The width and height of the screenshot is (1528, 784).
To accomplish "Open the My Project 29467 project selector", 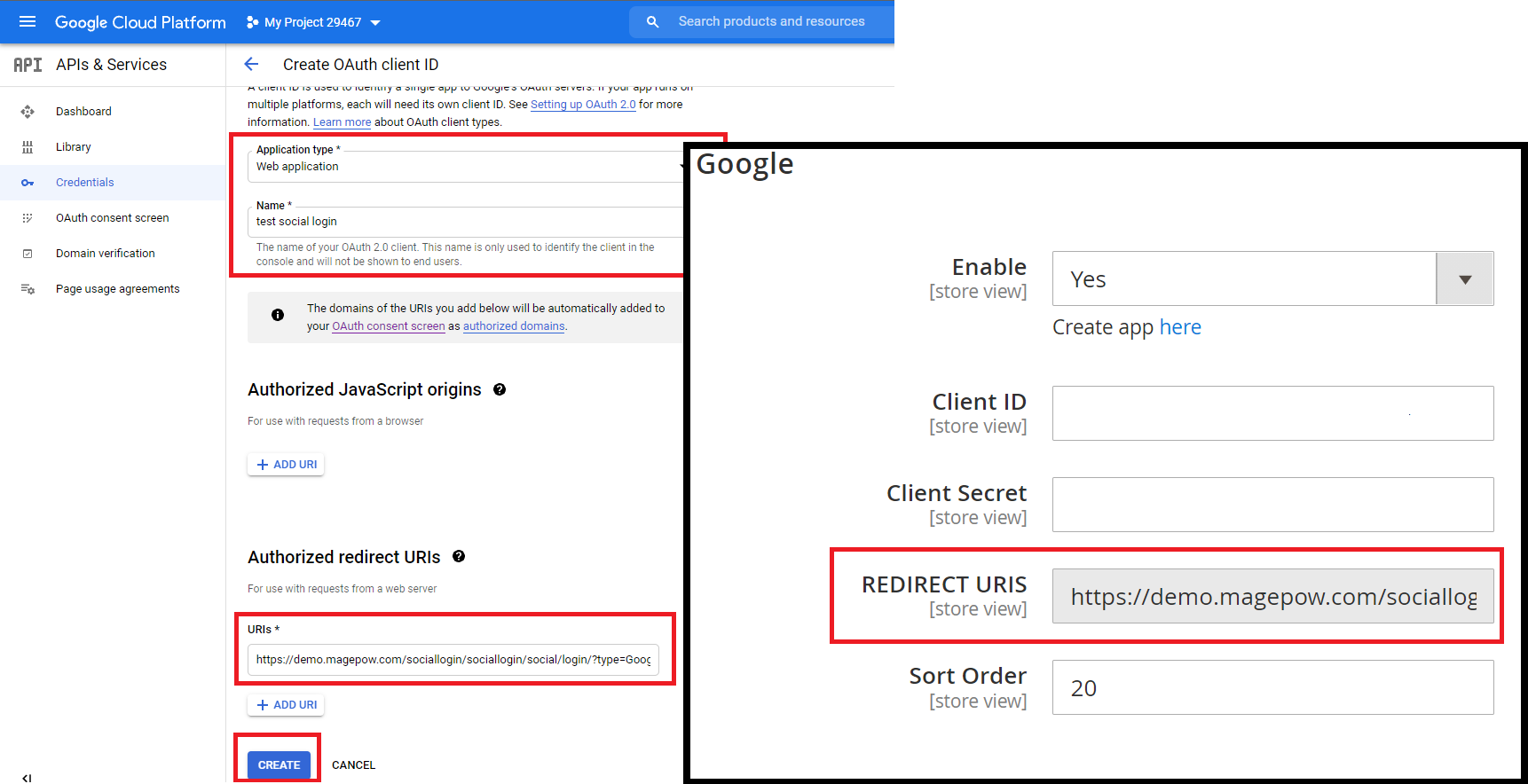I will (x=313, y=22).
